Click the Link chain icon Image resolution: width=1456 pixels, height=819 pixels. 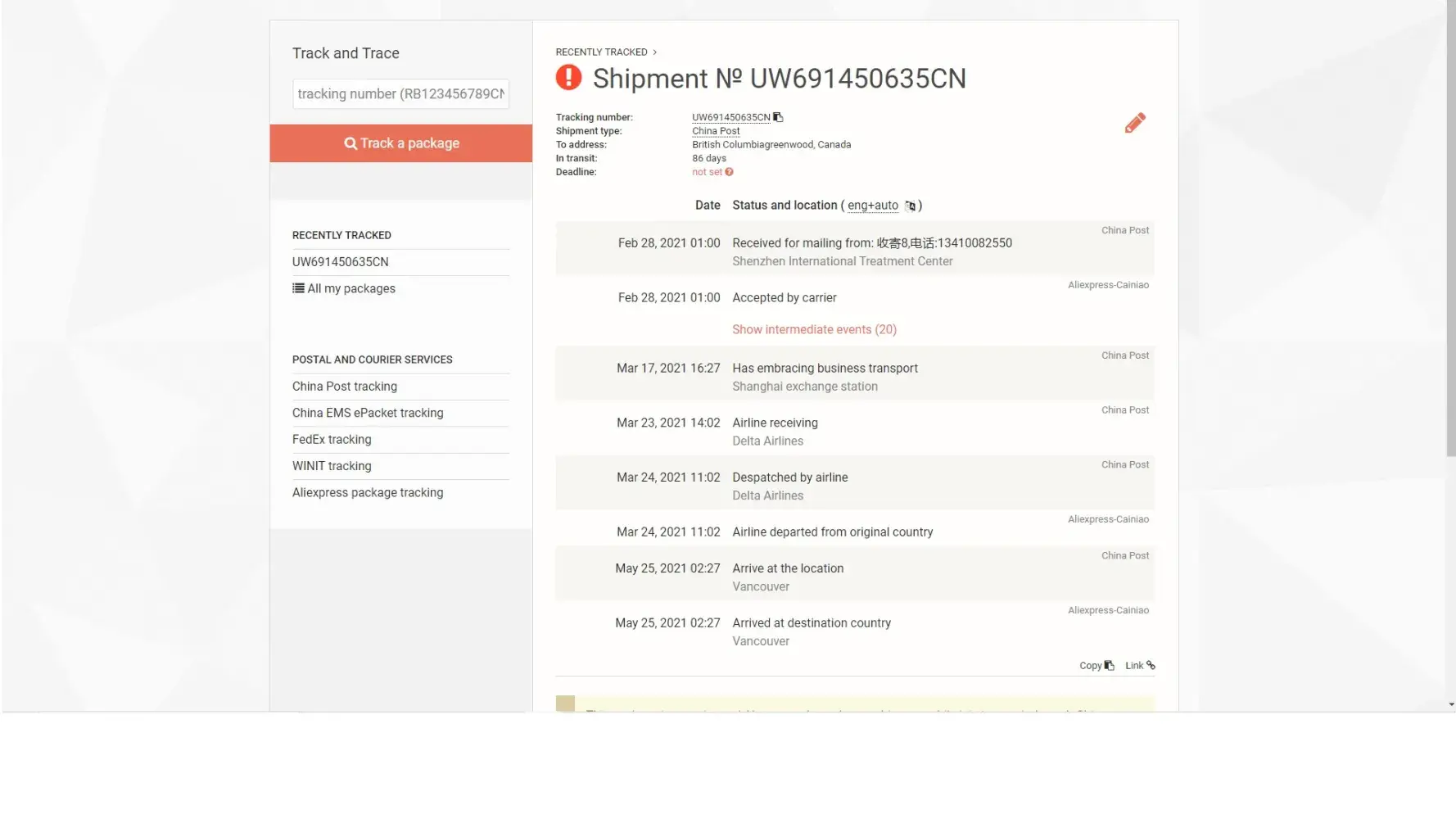pos(1151,665)
